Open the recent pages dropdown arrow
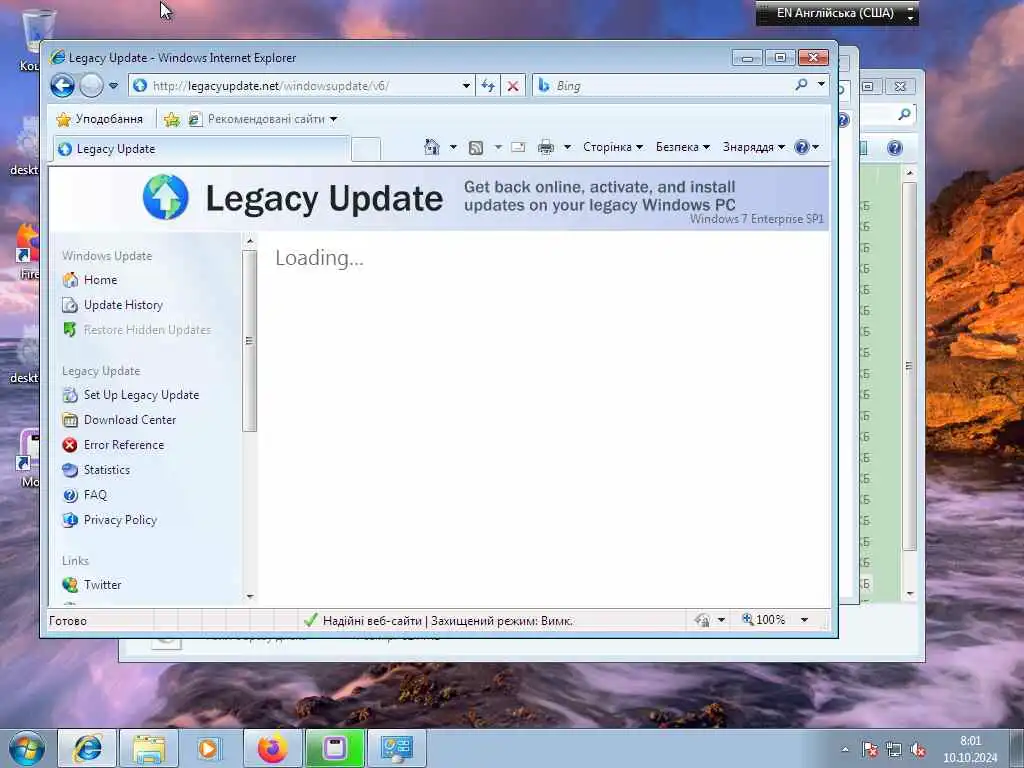The width and height of the screenshot is (1024, 768). click(x=114, y=86)
